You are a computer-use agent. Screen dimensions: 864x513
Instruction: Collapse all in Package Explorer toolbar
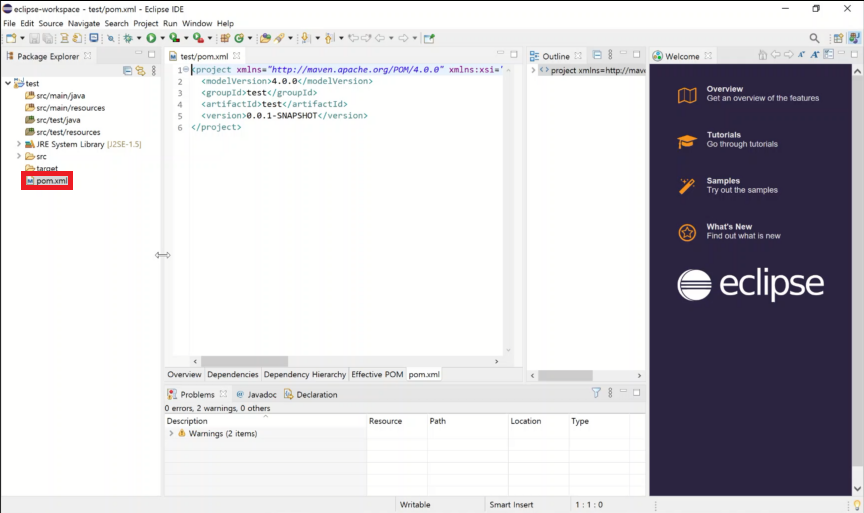127,71
